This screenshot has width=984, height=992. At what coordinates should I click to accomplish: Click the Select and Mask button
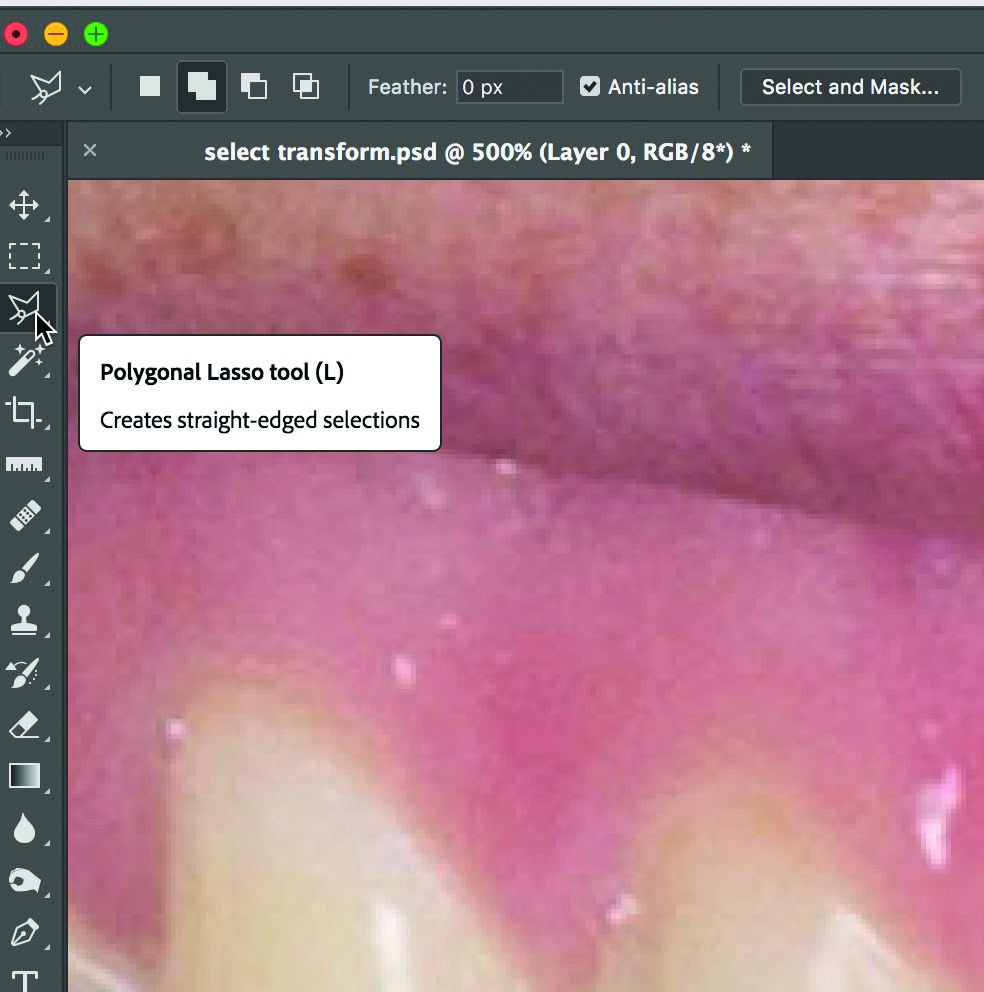click(x=850, y=87)
